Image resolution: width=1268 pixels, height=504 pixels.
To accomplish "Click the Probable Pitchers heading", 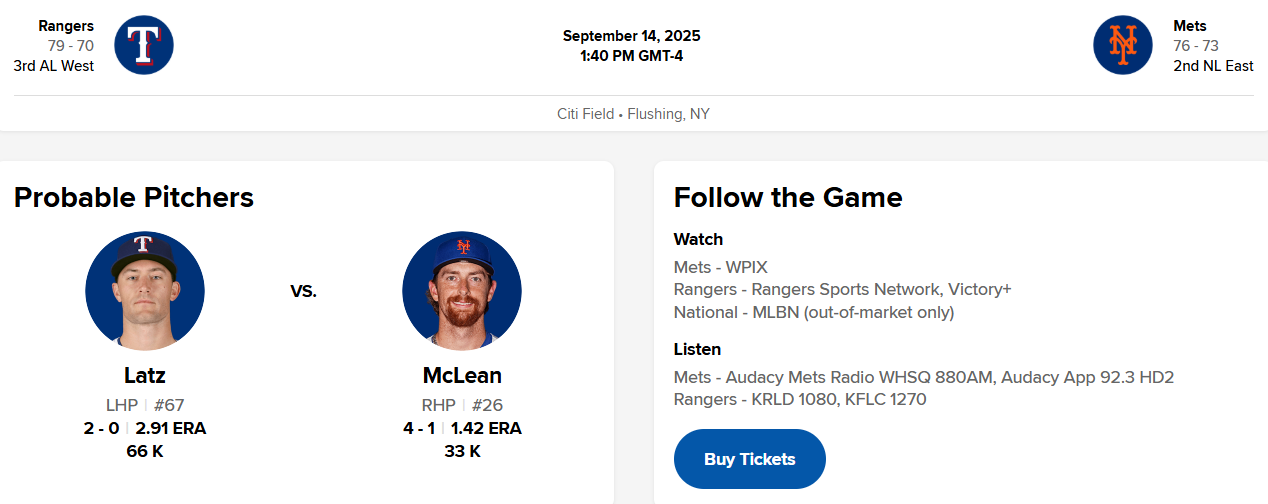I will (134, 197).
